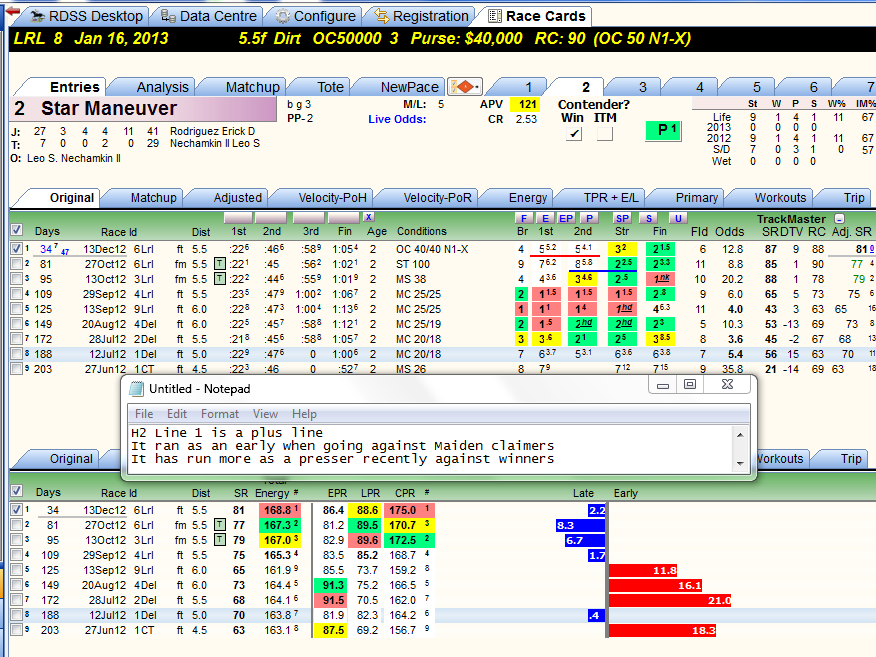Screen dimensions: 876x657
Task: Toggle the select-all checkbox in lower Energy panel
Action: click(x=17, y=491)
